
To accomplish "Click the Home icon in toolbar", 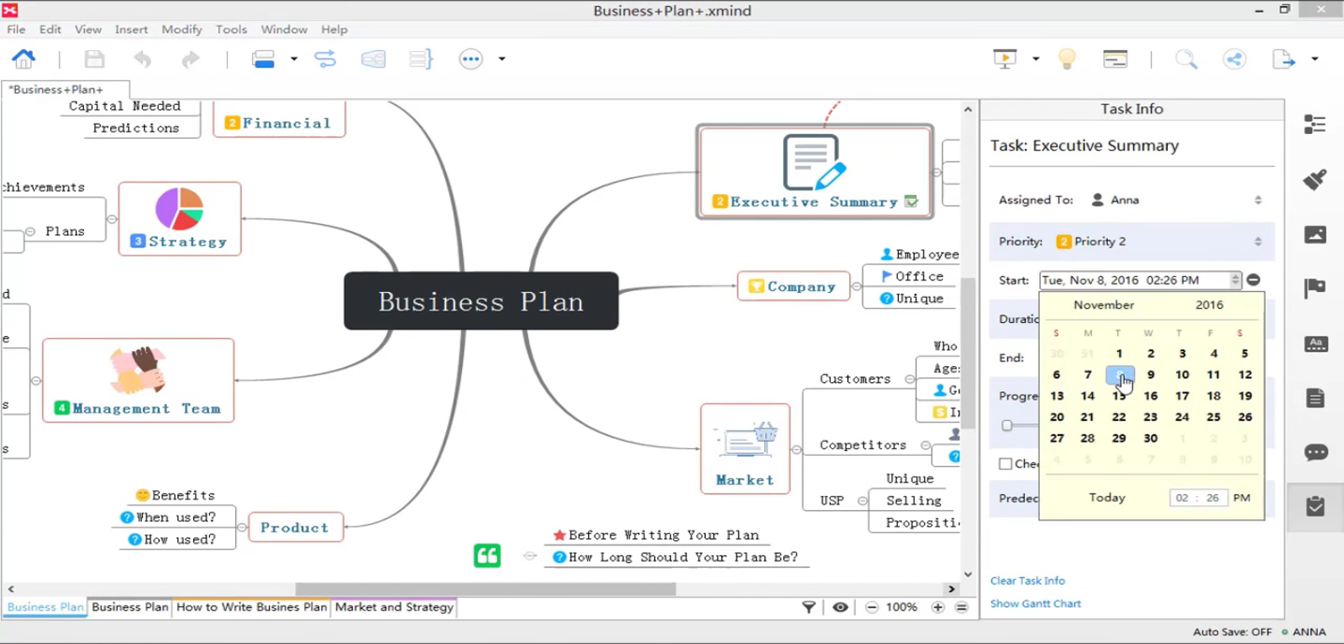I will (24, 59).
